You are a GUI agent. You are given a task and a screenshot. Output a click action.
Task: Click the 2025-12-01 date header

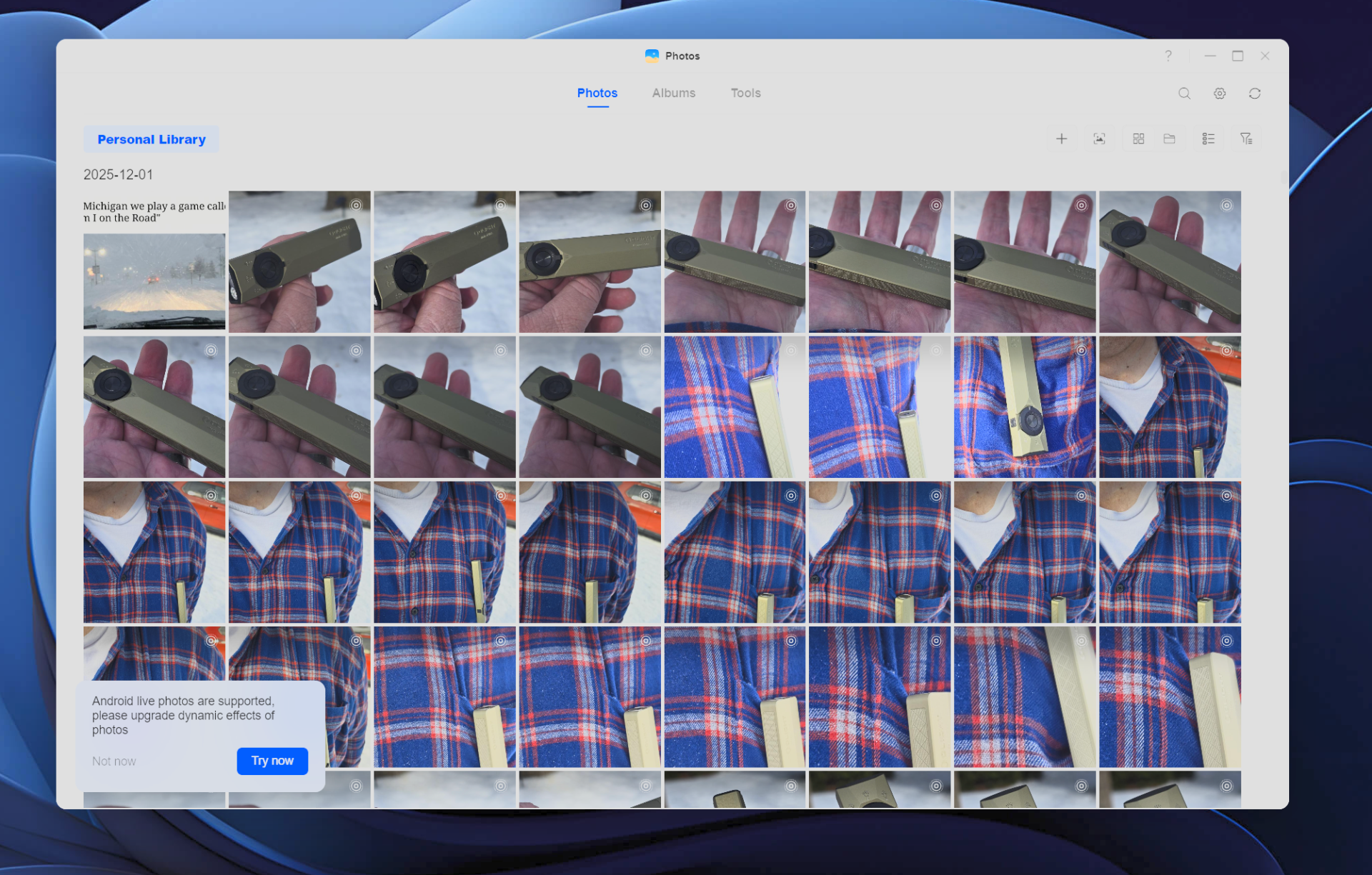[x=118, y=174]
